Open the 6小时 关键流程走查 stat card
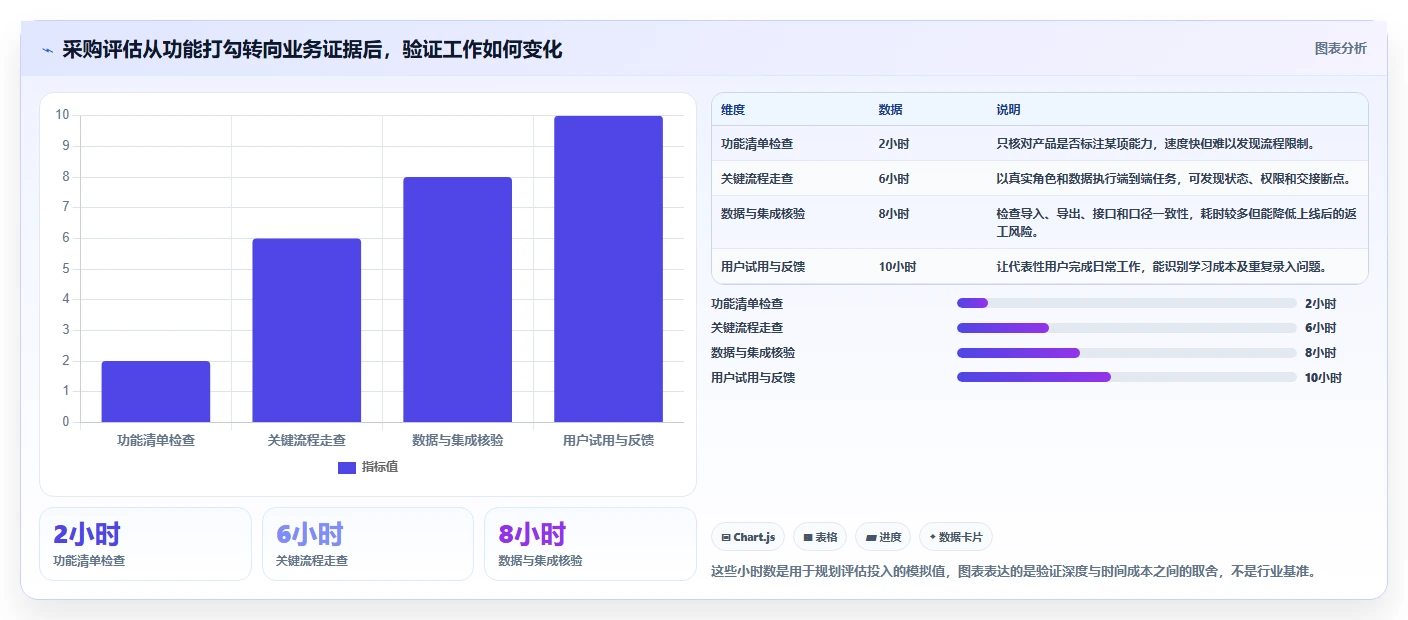The image size is (1408, 620). (x=368, y=544)
